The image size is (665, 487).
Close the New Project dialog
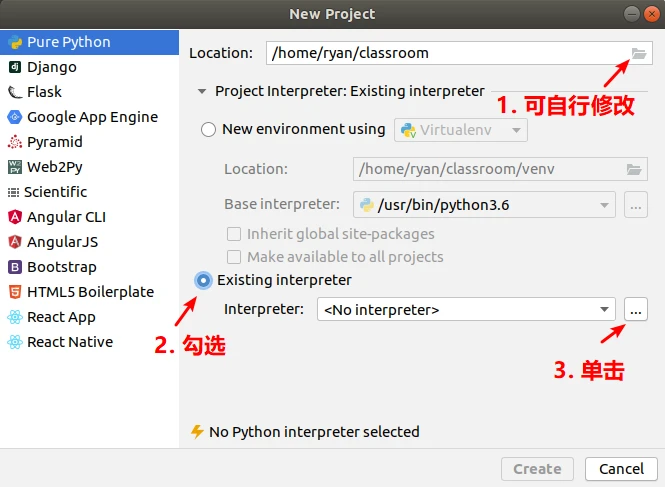pyautogui.click(x=652, y=14)
